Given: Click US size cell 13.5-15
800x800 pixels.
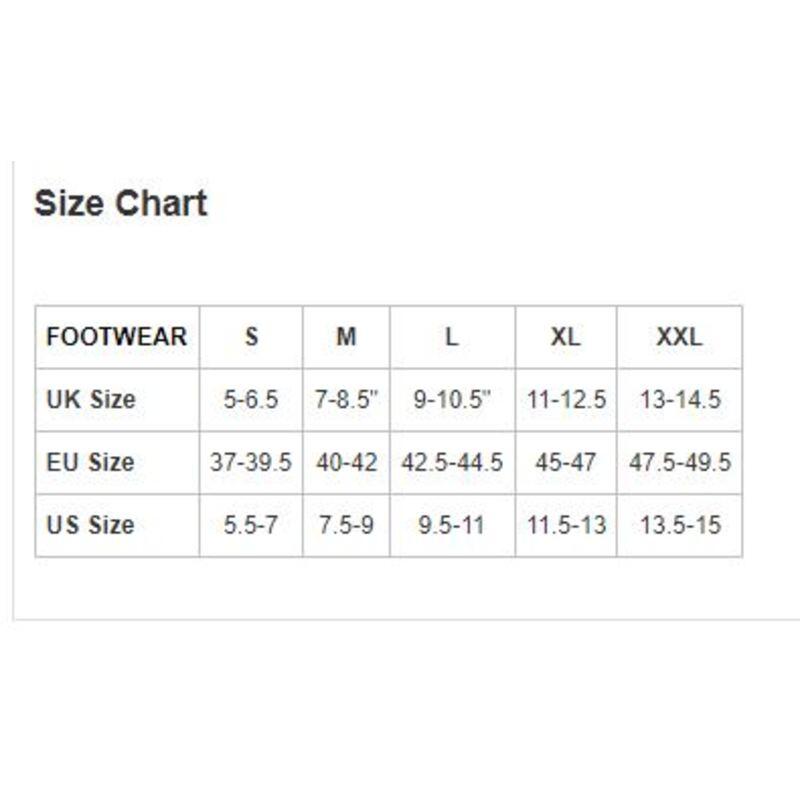Looking at the screenshot, I should 680,526.
